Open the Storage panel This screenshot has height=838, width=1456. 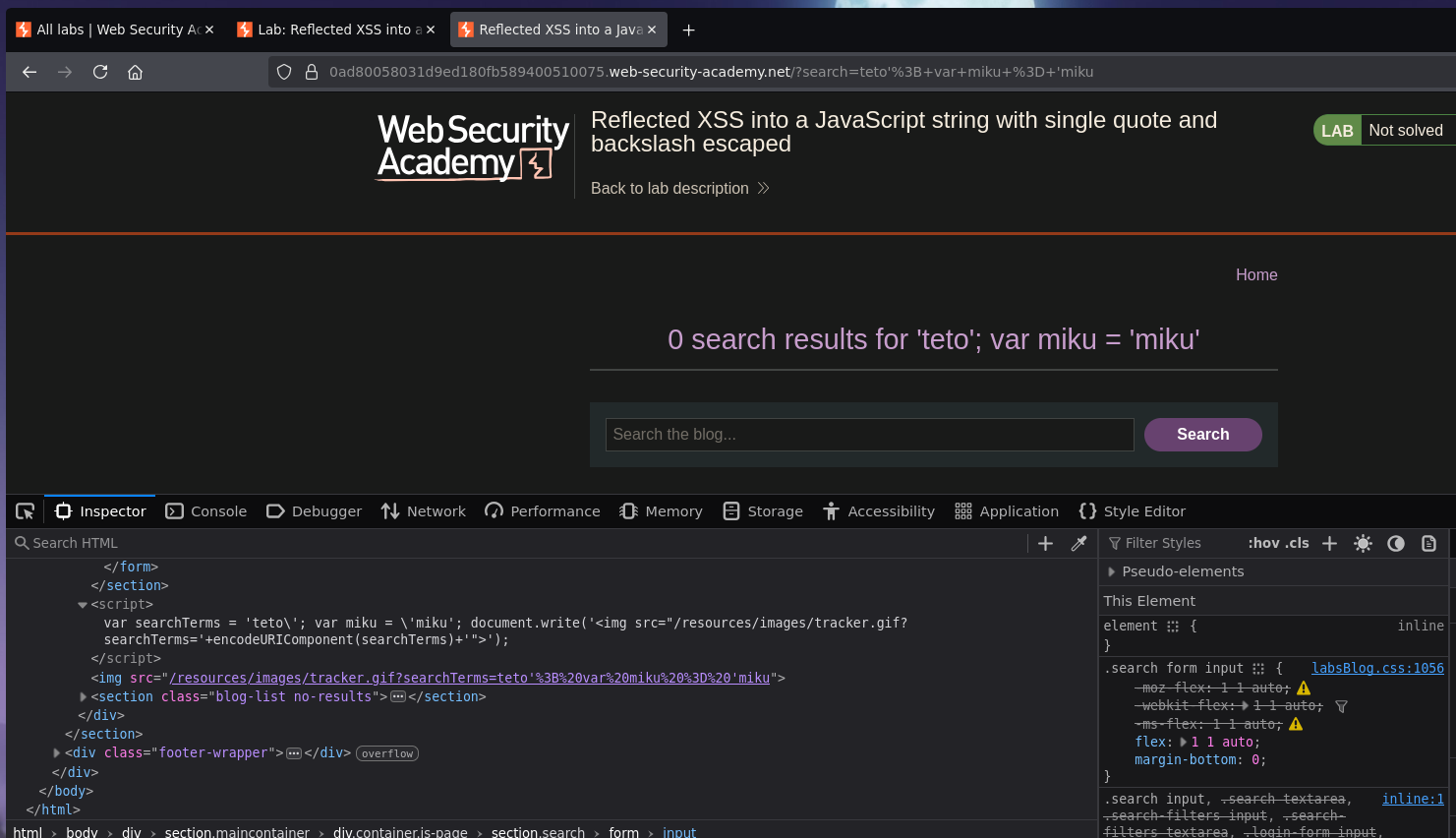(x=763, y=511)
